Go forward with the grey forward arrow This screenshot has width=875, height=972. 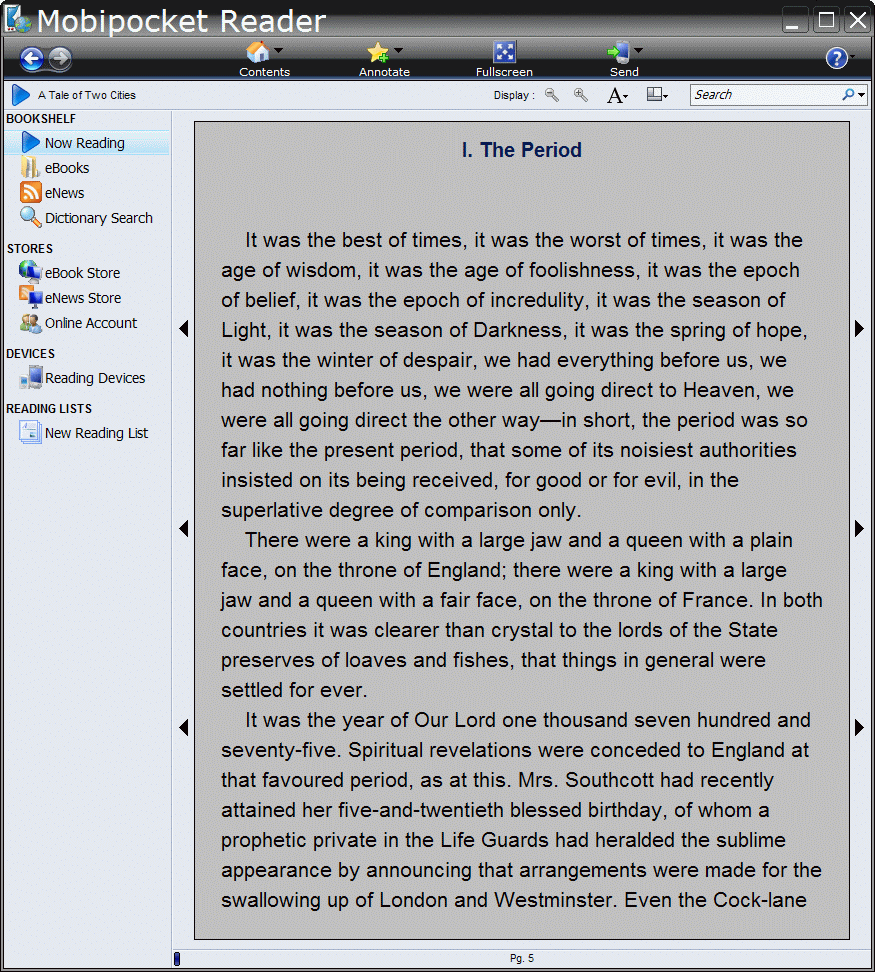[60, 59]
